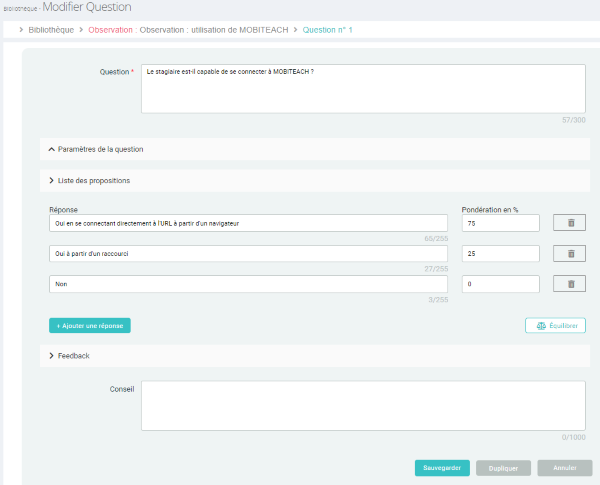Cancel editing with Annuler
The width and height of the screenshot is (600, 485).
tap(564, 468)
